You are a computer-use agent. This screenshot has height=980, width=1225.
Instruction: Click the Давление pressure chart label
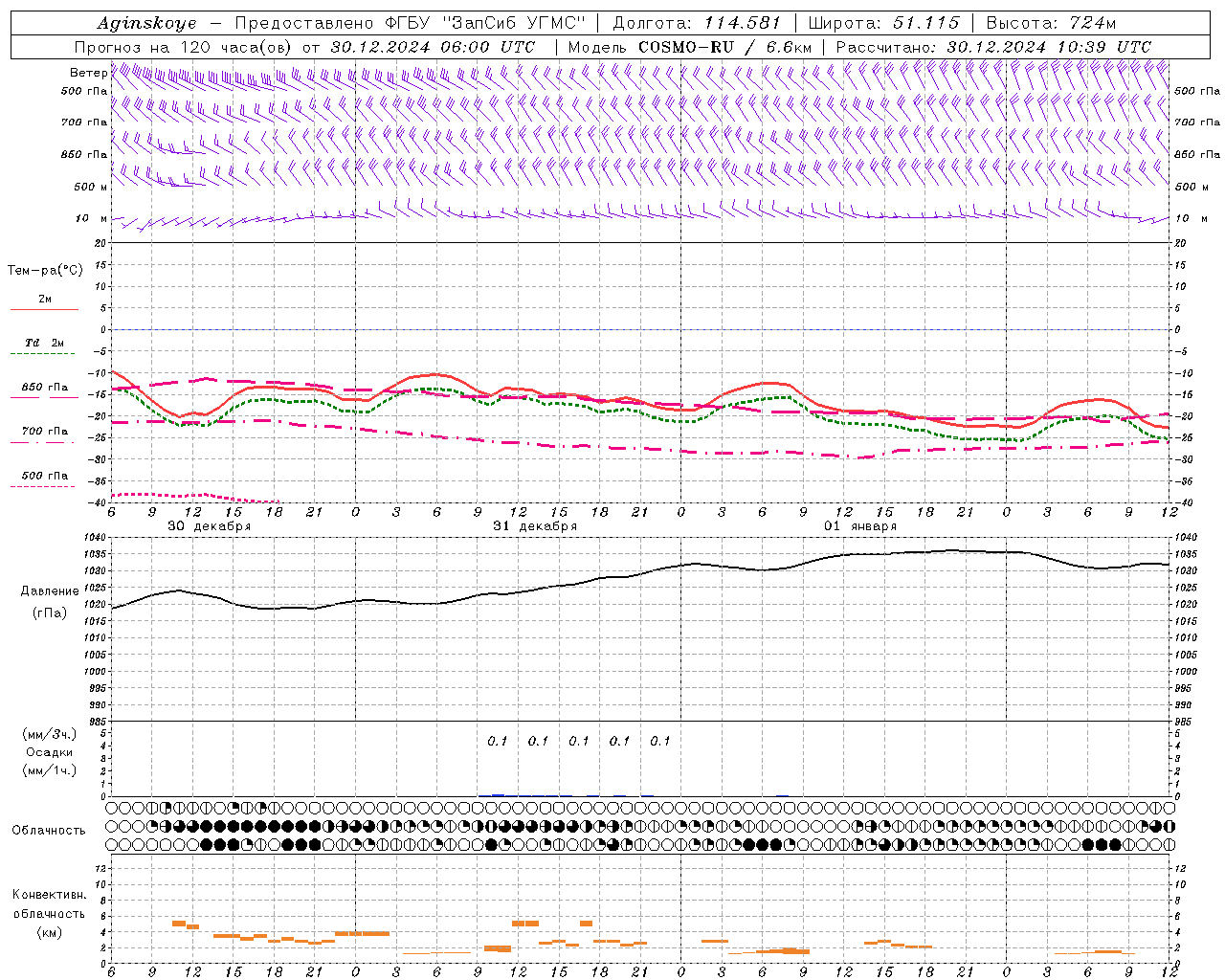49,591
